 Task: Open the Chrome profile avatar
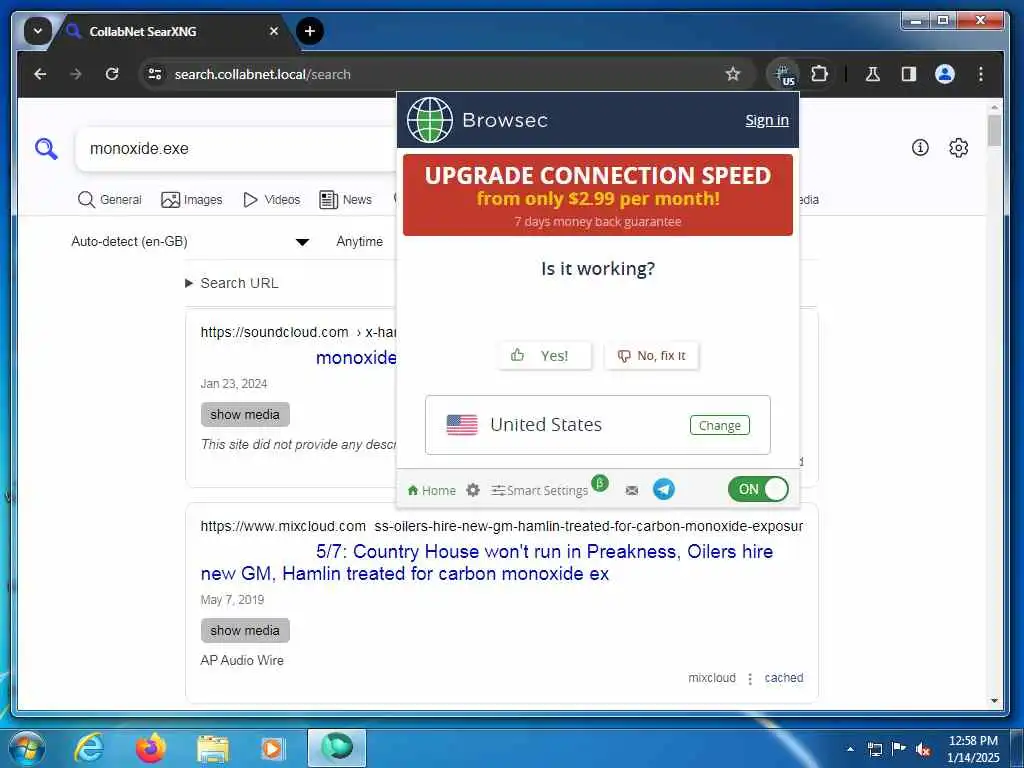[x=944, y=74]
